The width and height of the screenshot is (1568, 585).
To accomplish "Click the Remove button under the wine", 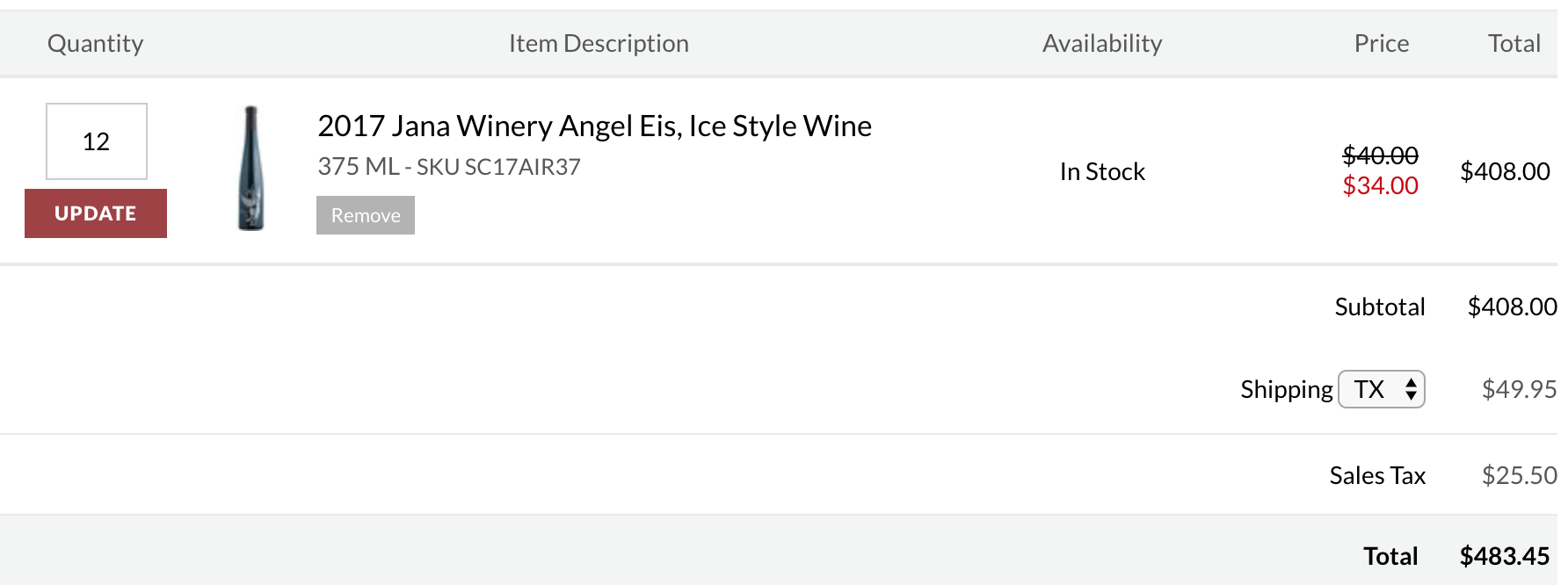I will (366, 215).
